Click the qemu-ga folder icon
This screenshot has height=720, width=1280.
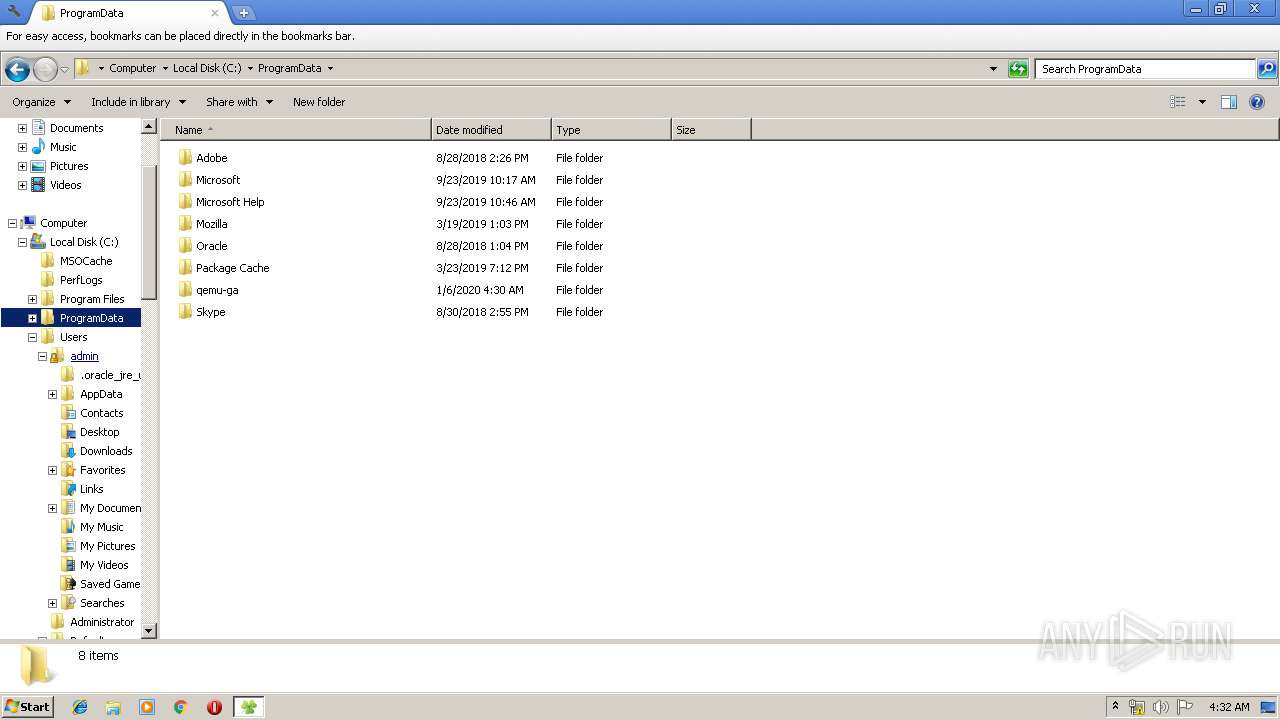click(x=185, y=290)
